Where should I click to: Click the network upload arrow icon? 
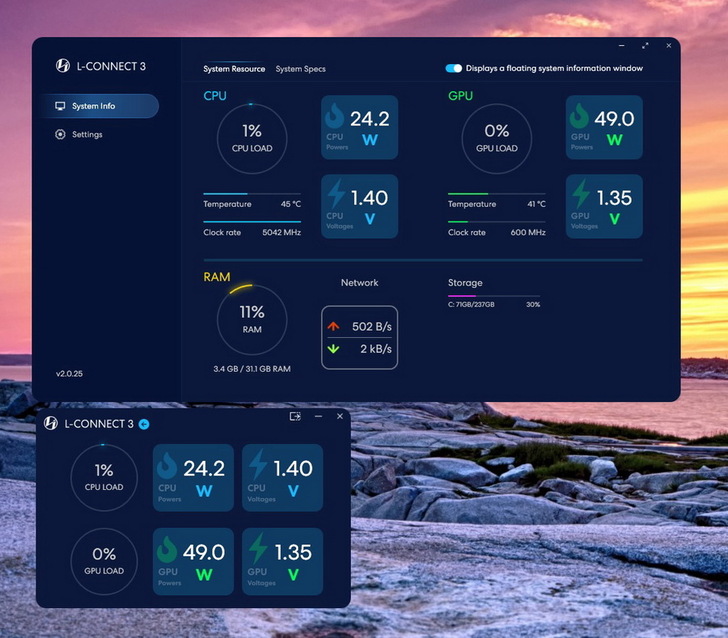click(x=333, y=326)
